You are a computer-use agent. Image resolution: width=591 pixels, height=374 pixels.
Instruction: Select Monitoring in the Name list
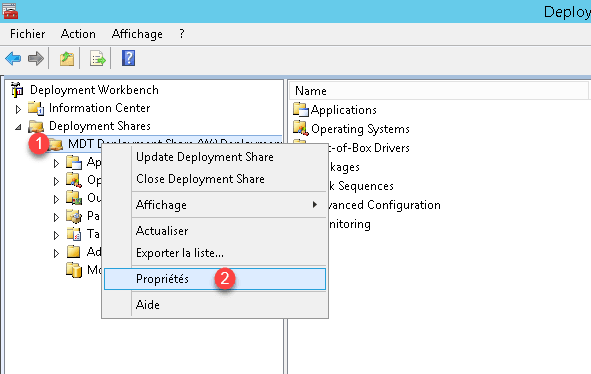pos(349,224)
